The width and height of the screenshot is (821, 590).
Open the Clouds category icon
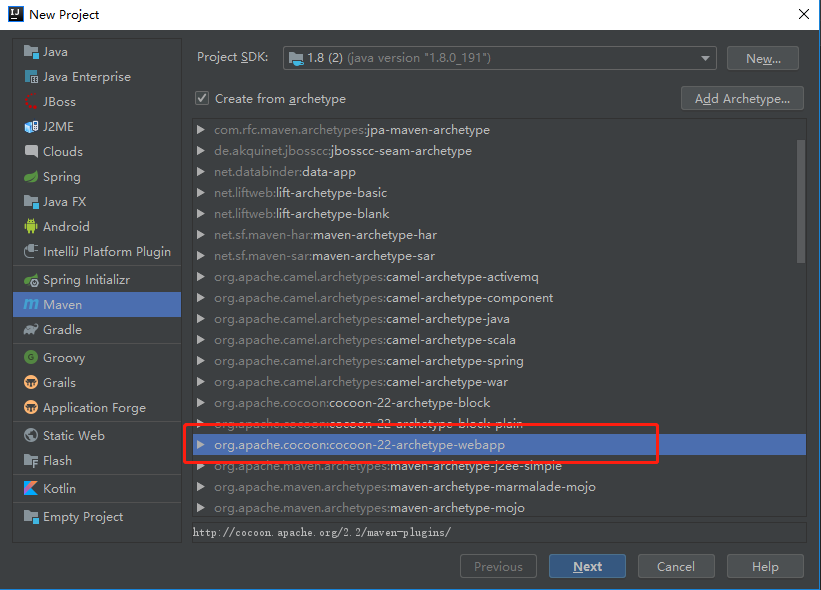click(x=31, y=152)
